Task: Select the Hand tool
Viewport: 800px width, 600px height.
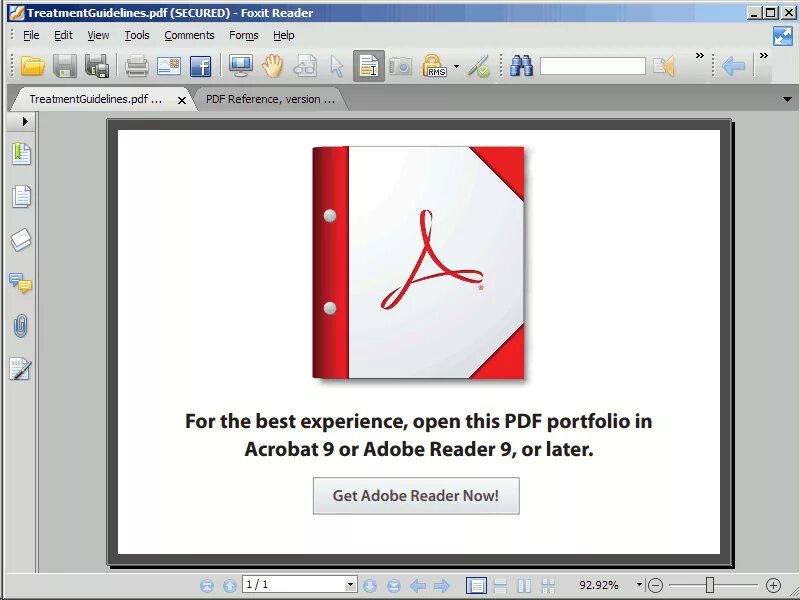Action: click(272, 66)
